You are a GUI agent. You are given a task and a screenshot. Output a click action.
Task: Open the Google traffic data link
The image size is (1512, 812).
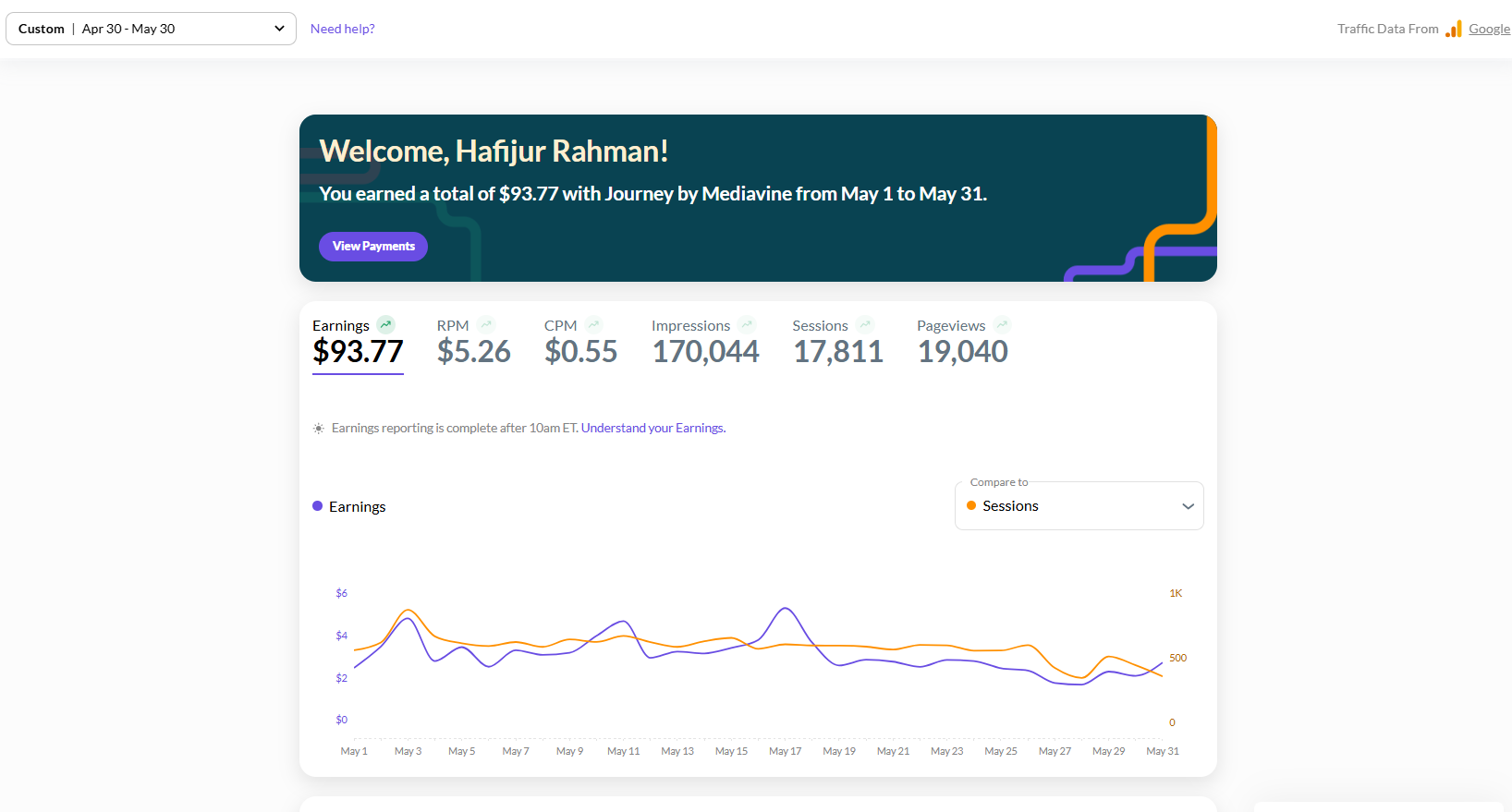pyautogui.click(x=1489, y=29)
